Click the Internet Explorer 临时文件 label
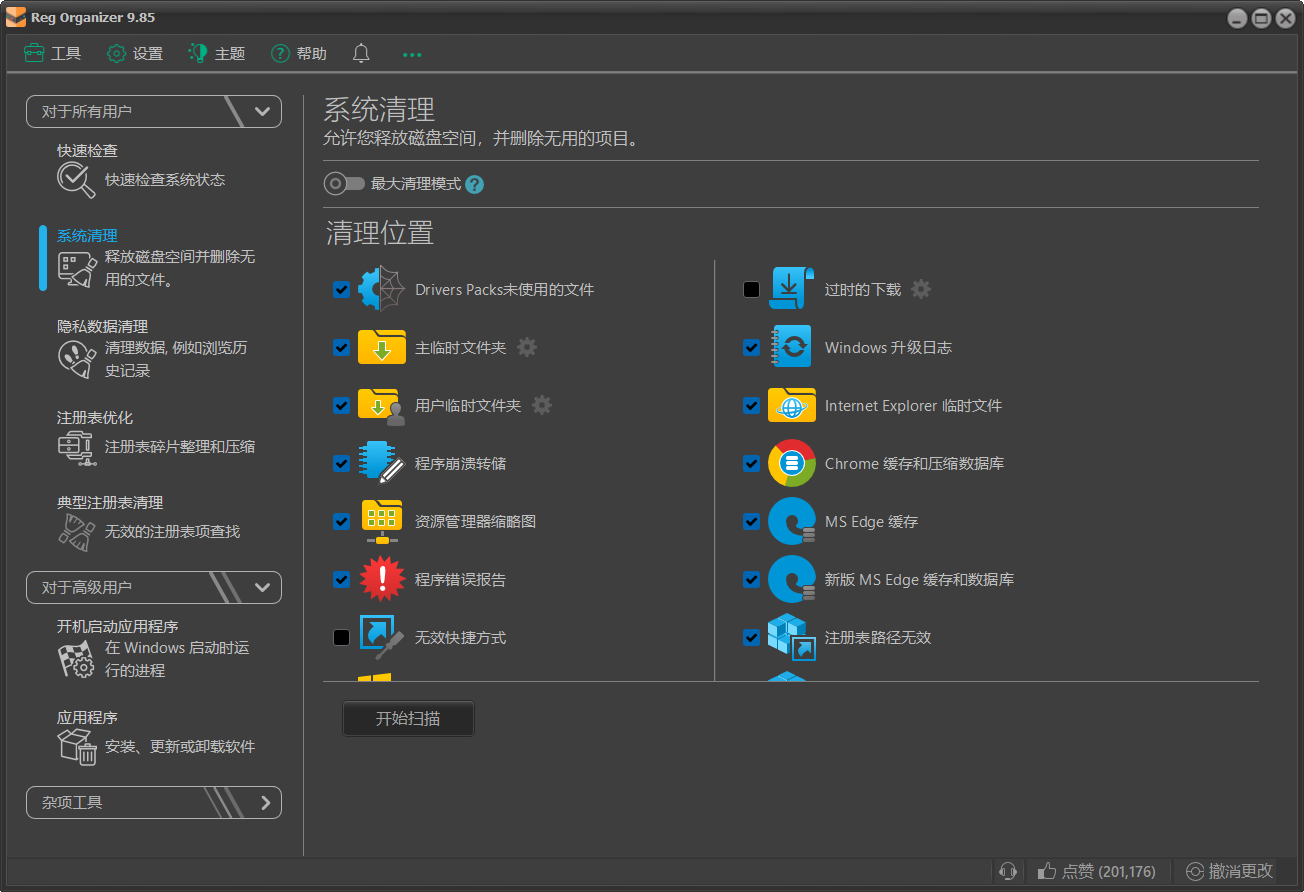 pyautogui.click(x=913, y=406)
